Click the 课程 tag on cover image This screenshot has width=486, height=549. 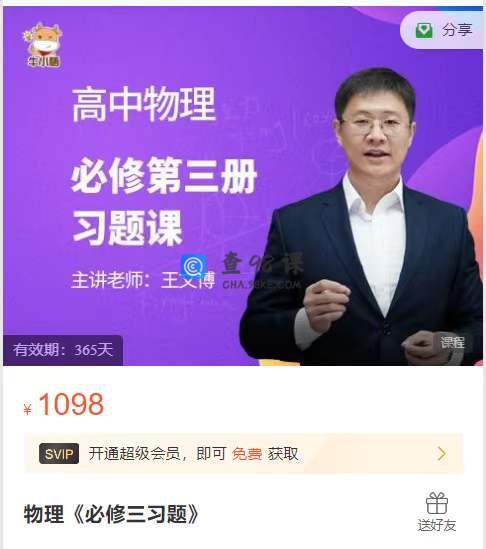pyautogui.click(x=452, y=342)
